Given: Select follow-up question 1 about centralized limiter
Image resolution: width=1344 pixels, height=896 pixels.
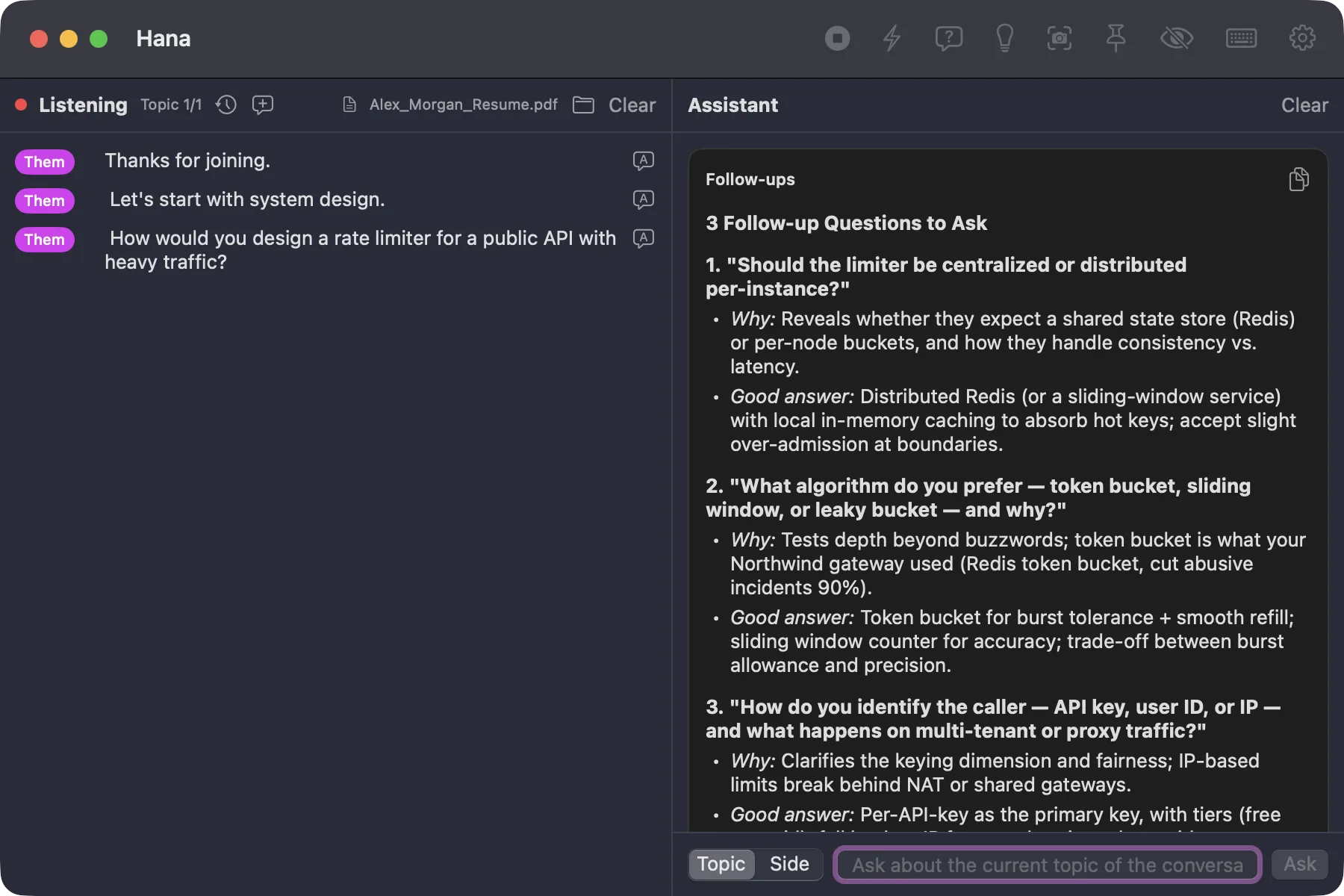Looking at the screenshot, I should [x=946, y=276].
